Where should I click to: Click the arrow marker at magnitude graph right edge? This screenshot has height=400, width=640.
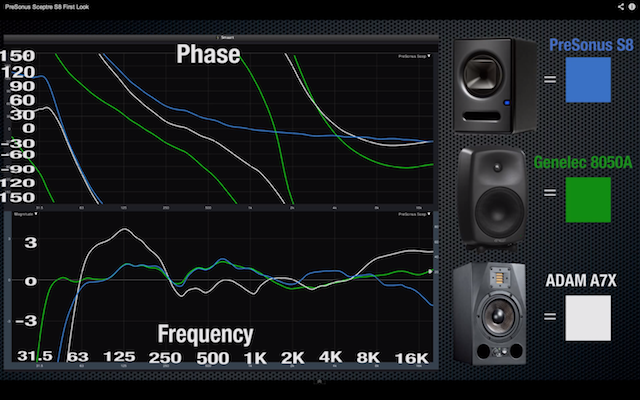tap(430, 271)
